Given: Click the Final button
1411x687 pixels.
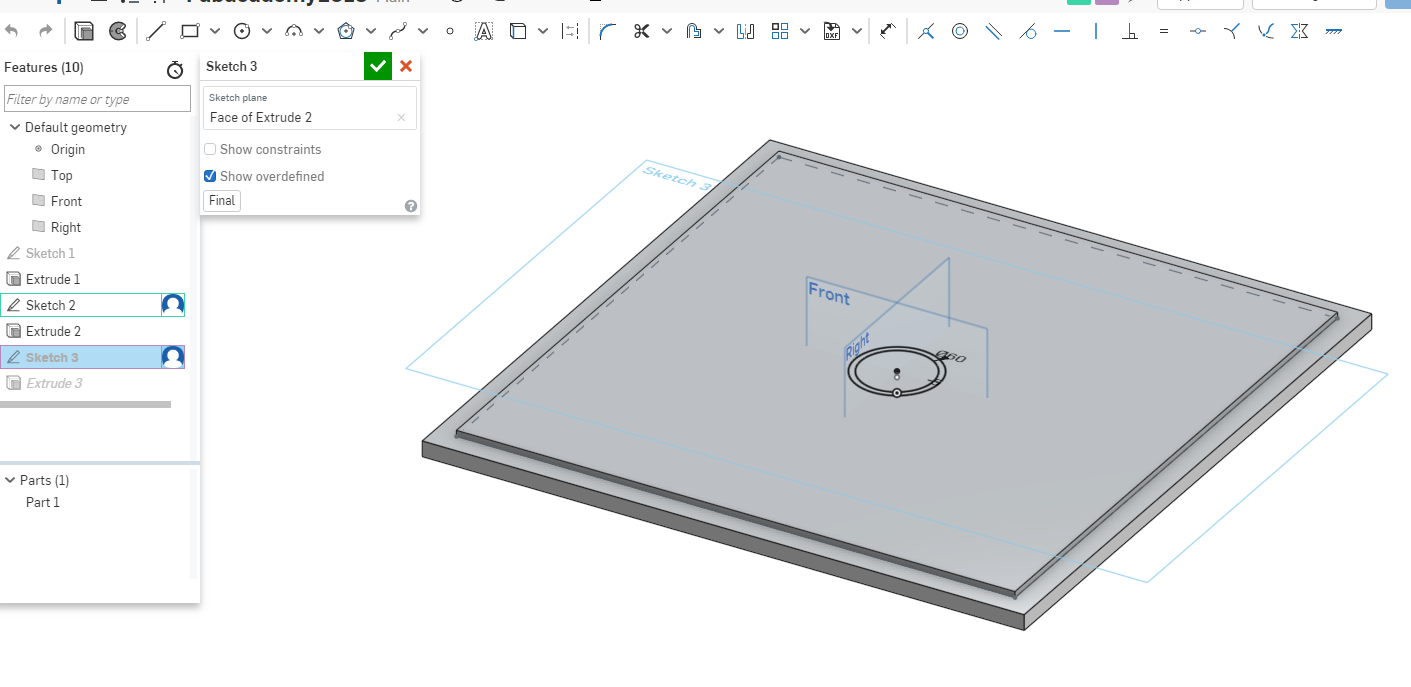Looking at the screenshot, I should (x=222, y=200).
